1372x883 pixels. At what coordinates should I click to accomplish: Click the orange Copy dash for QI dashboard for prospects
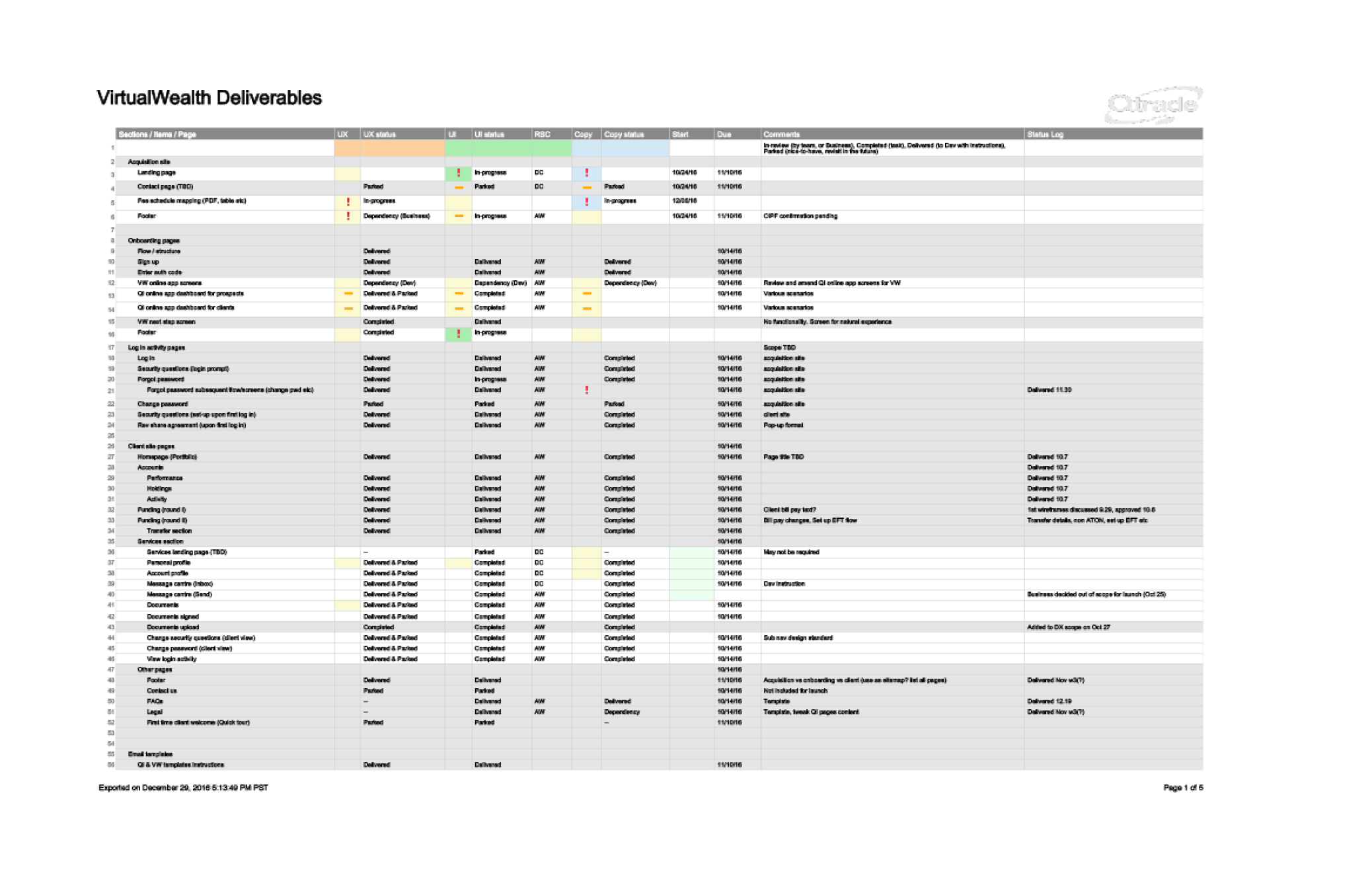tap(586, 293)
